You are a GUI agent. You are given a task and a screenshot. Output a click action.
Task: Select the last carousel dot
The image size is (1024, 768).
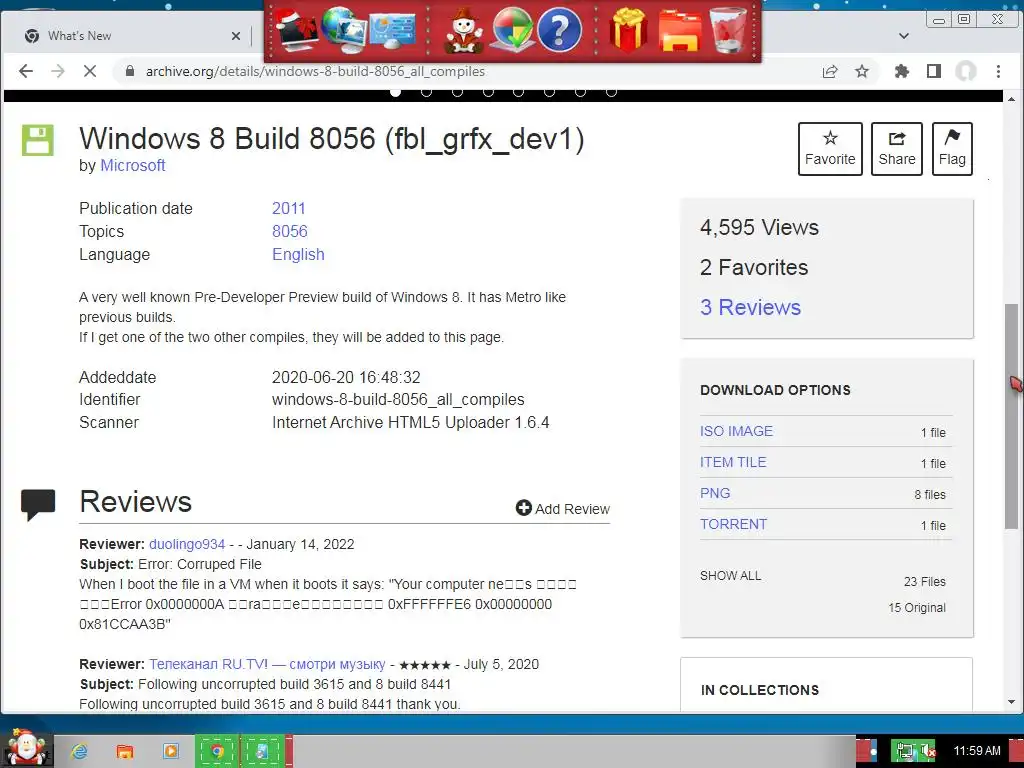click(x=611, y=92)
